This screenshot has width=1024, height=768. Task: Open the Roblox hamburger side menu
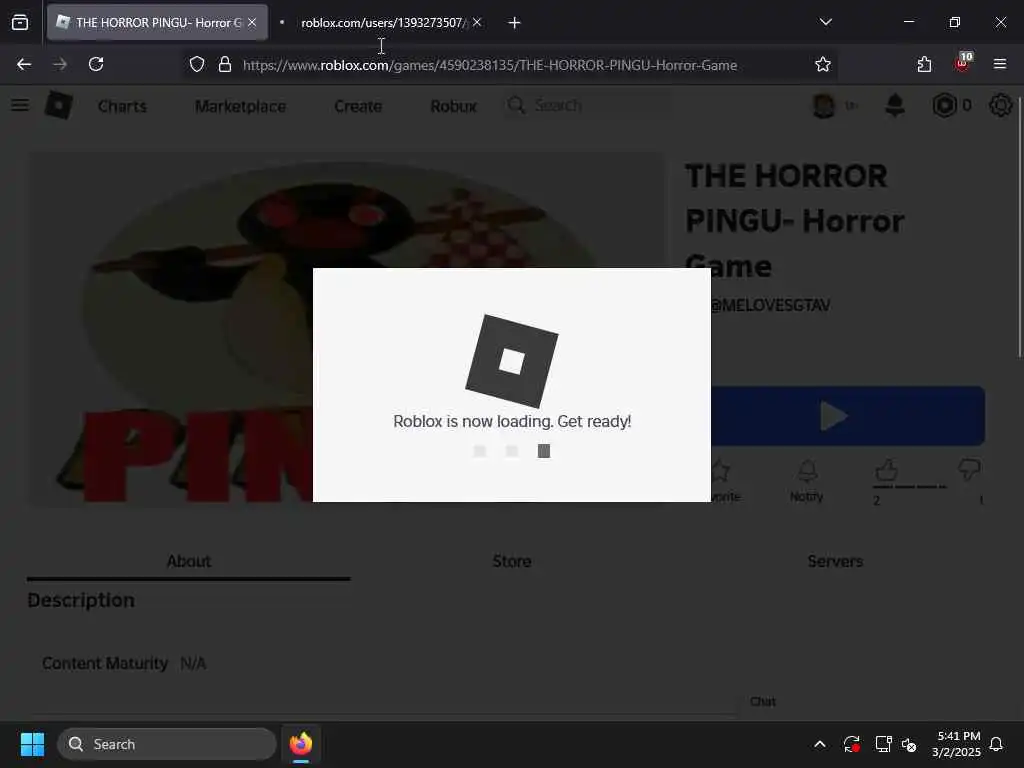20,105
